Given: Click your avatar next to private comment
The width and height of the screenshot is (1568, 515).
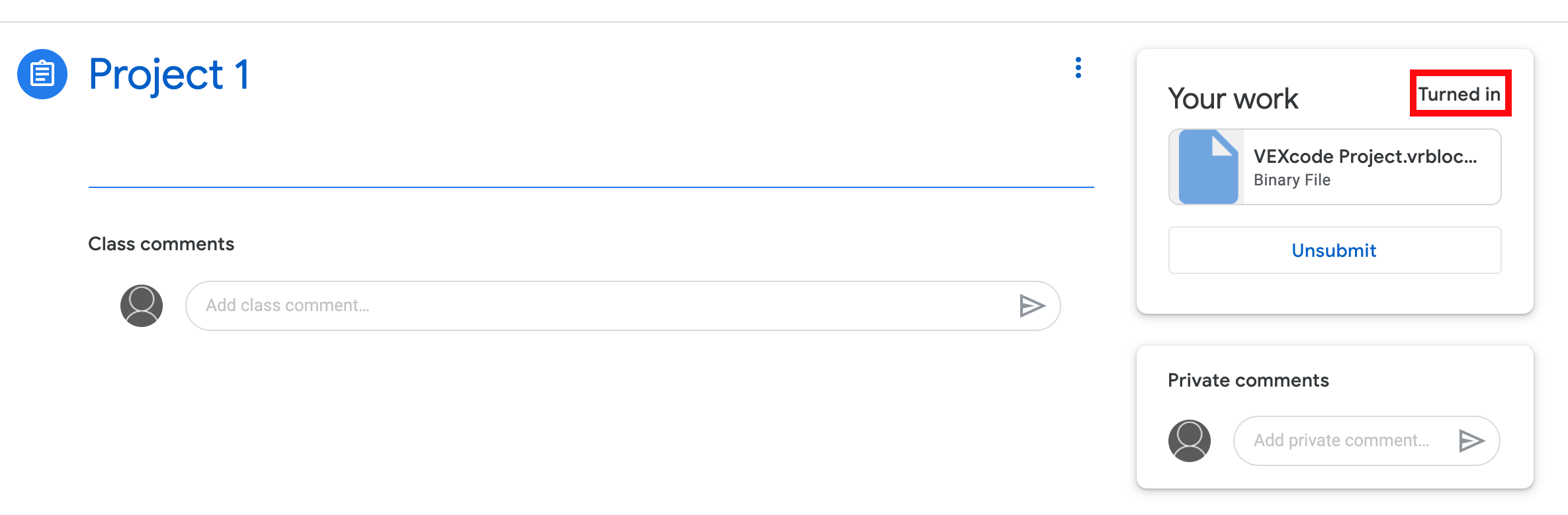Looking at the screenshot, I should (x=1189, y=440).
